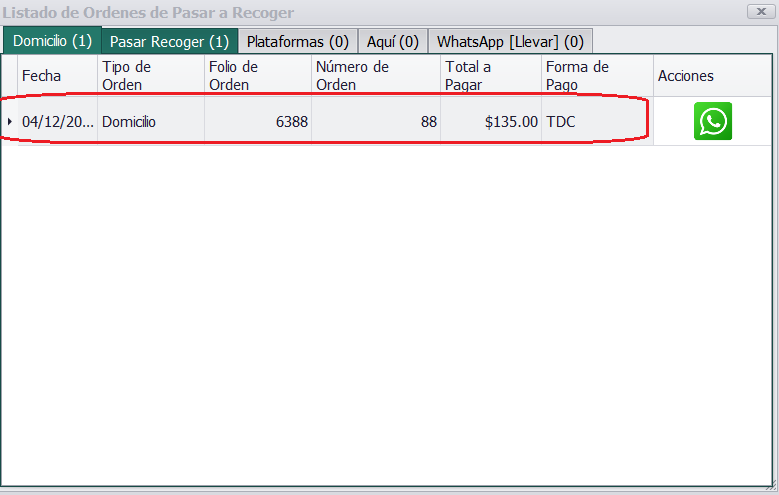The width and height of the screenshot is (779, 495).
Task: Click the Número de Orden column header
Action: pyautogui.click(x=375, y=76)
